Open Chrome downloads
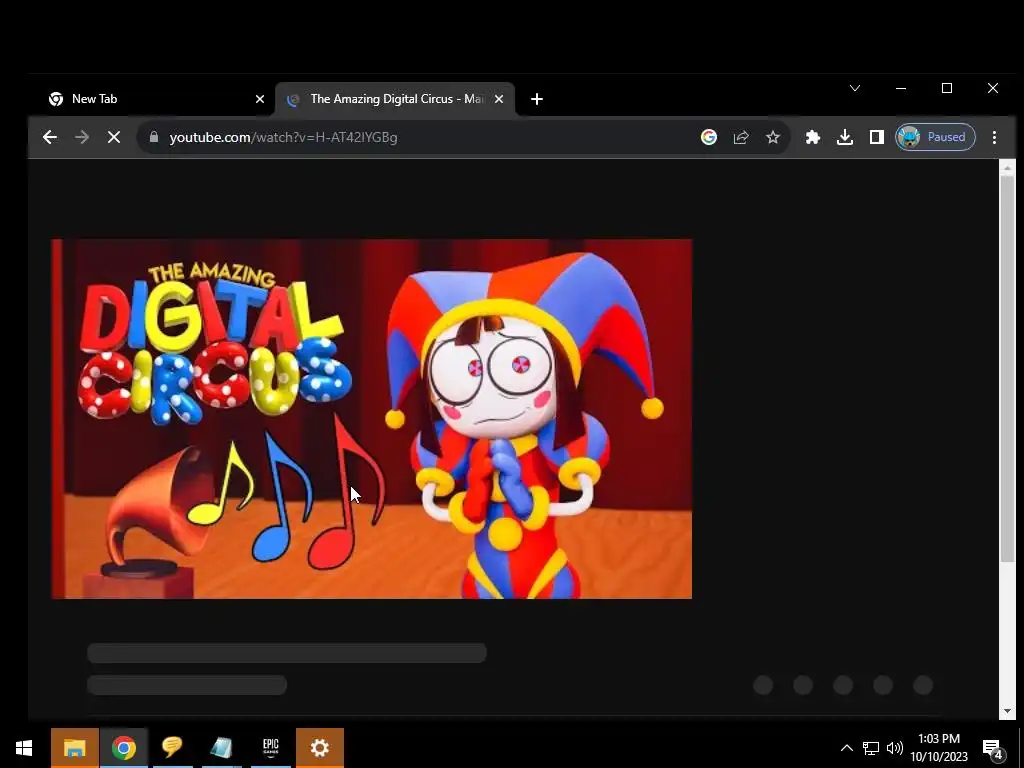Image resolution: width=1024 pixels, height=768 pixels. point(844,137)
